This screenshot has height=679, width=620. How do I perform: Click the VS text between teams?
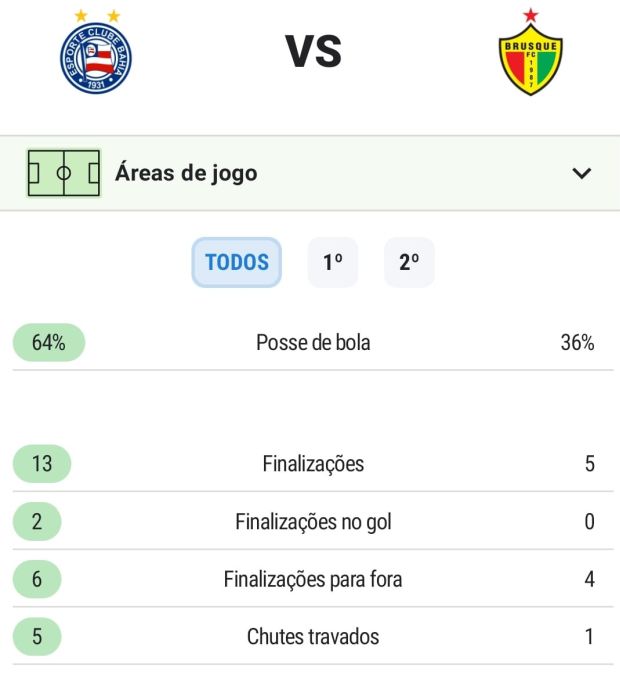point(314,52)
